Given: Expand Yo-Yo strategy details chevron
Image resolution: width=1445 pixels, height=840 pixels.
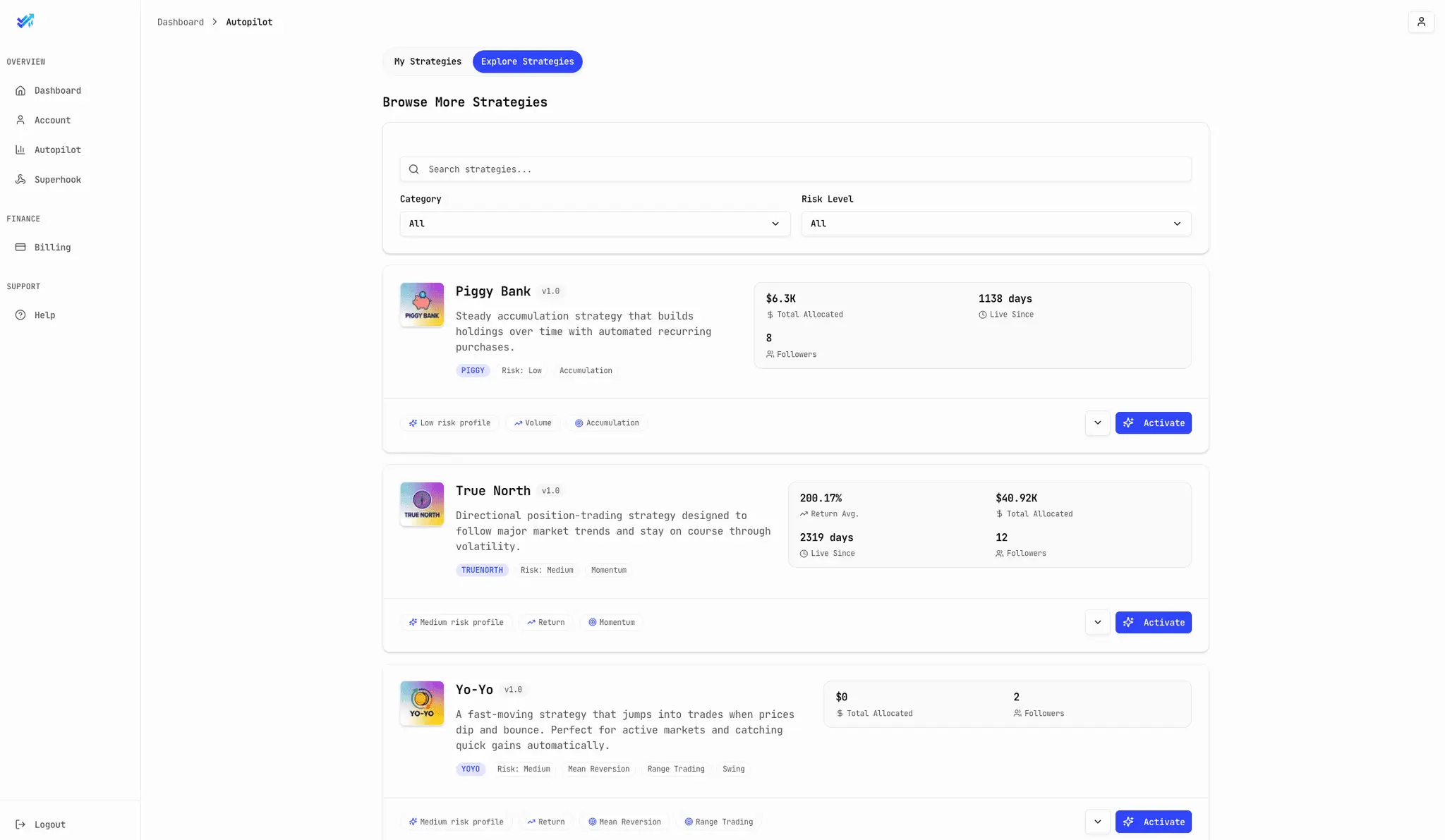Looking at the screenshot, I should [x=1097, y=822].
